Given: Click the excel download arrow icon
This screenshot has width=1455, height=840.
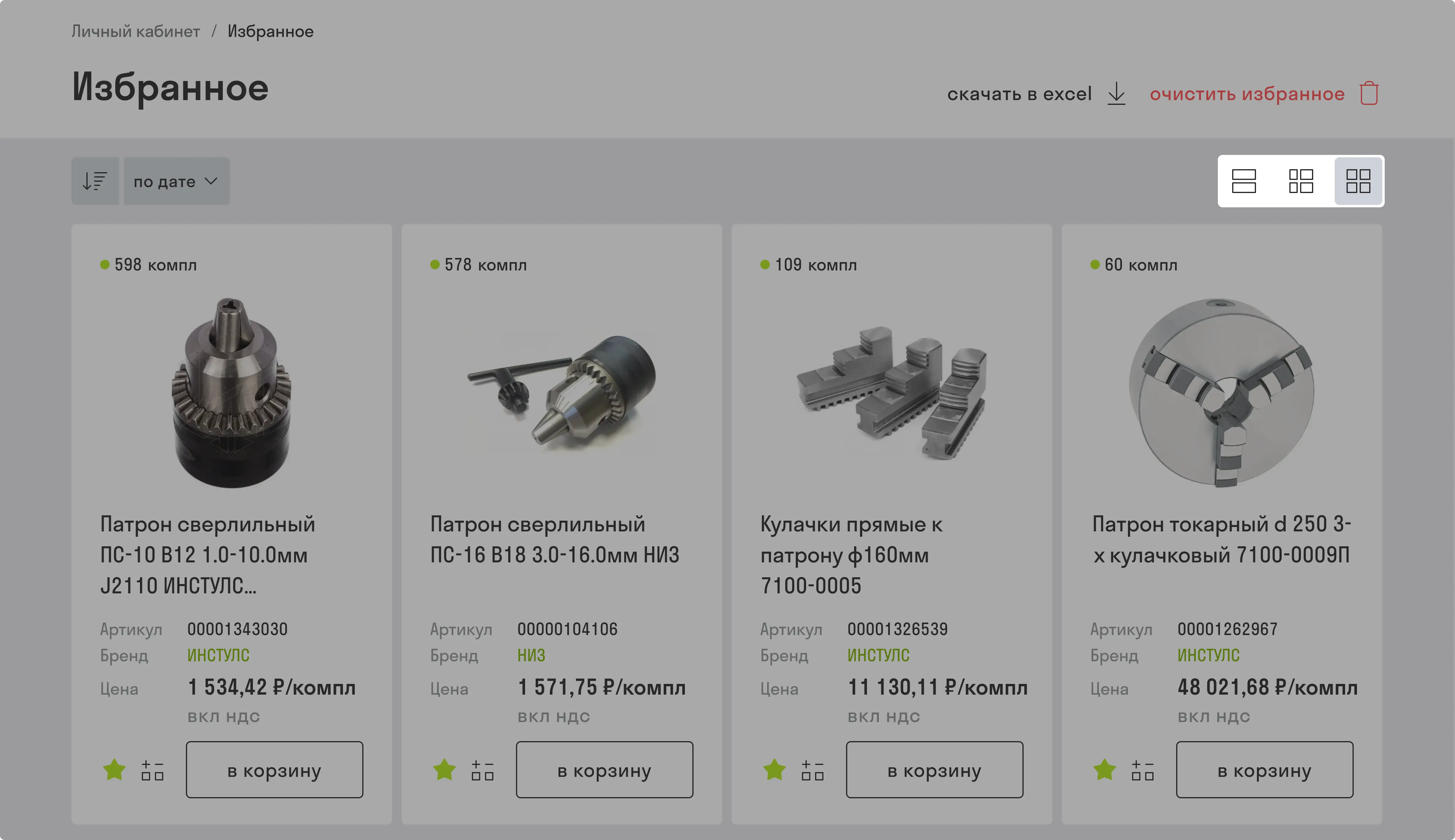Looking at the screenshot, I should [x=1116, y=94].
